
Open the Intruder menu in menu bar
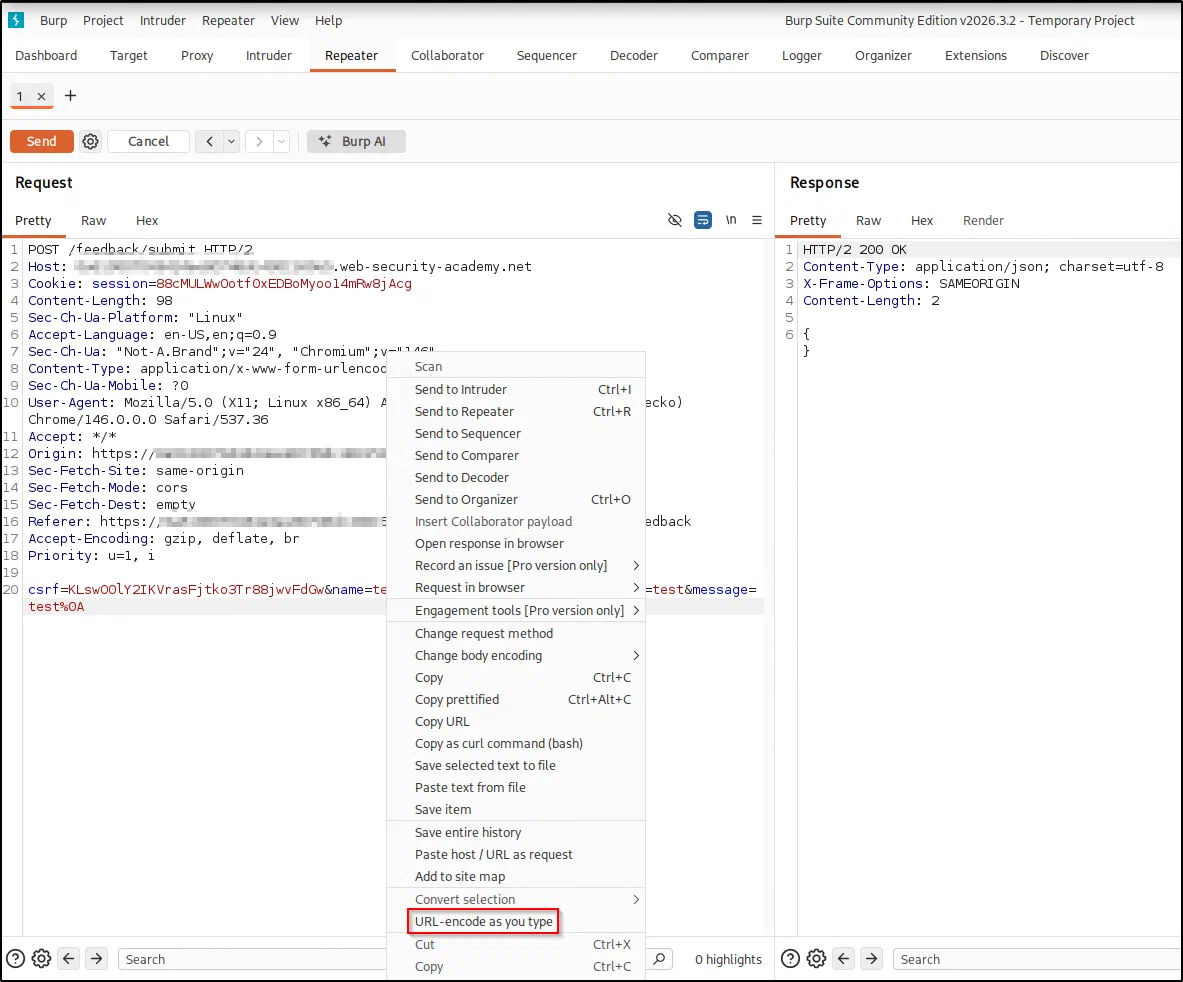162,20
